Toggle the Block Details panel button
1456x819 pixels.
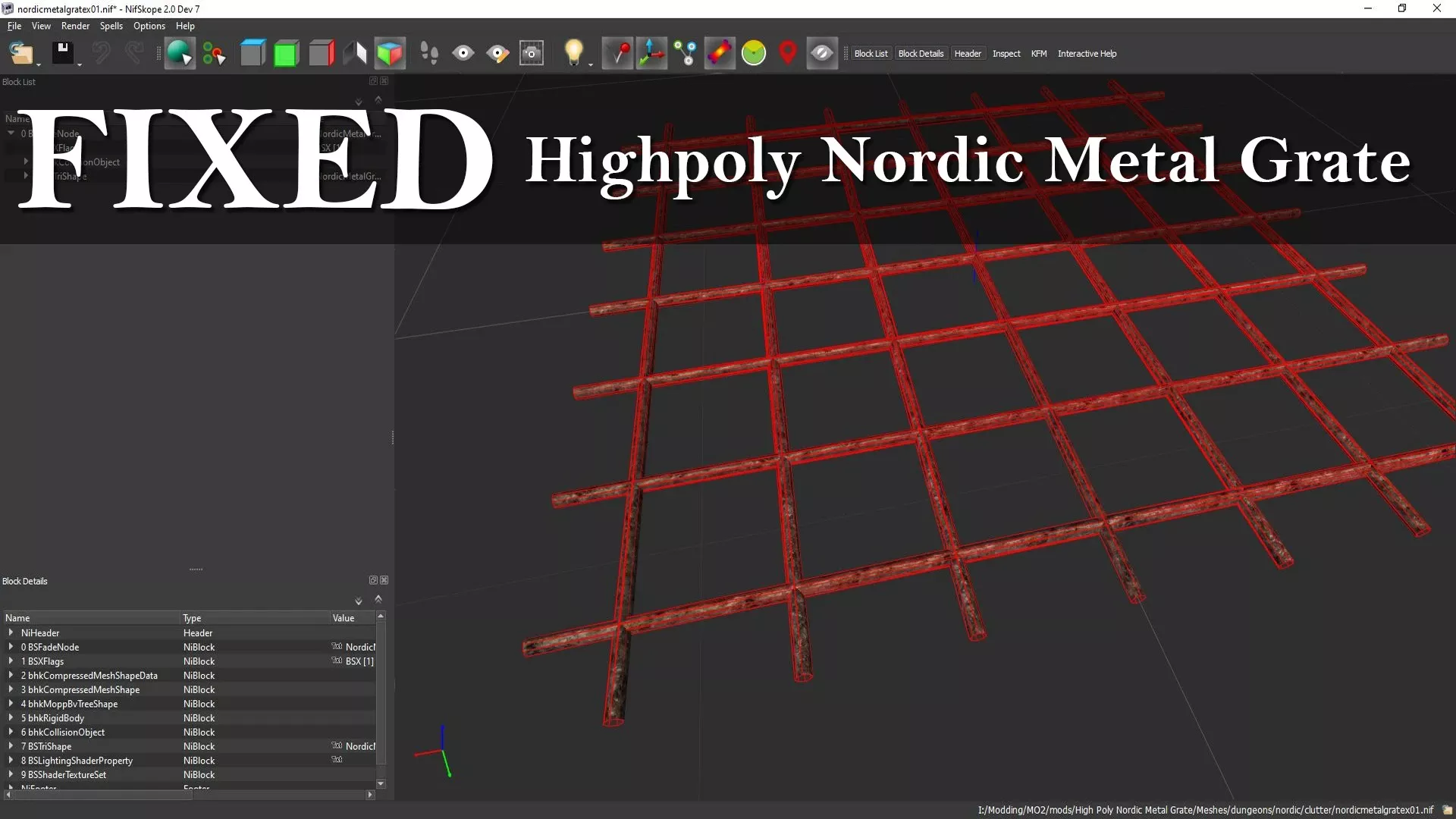[921, 54]
